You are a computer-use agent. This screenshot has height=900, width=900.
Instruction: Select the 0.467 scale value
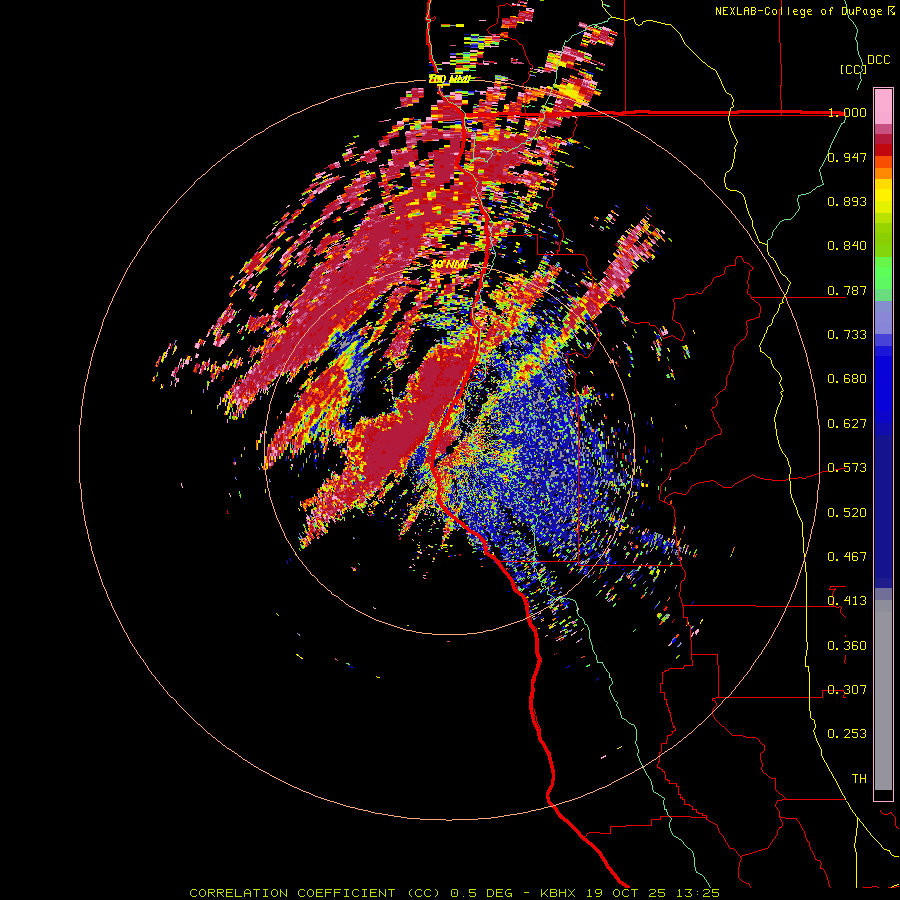(847, 557)
